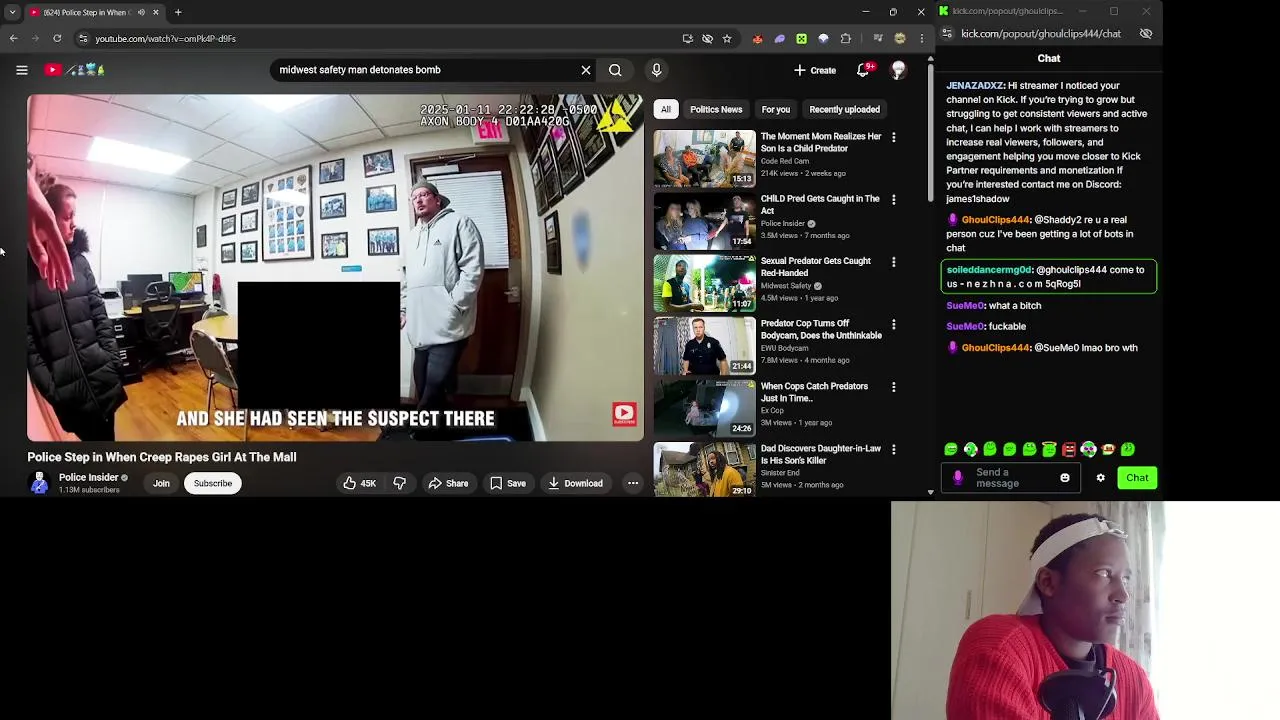Insert the halo angel emote in Kick chat
This screenshot has width=1280, height=720.
coord(1049,450)
